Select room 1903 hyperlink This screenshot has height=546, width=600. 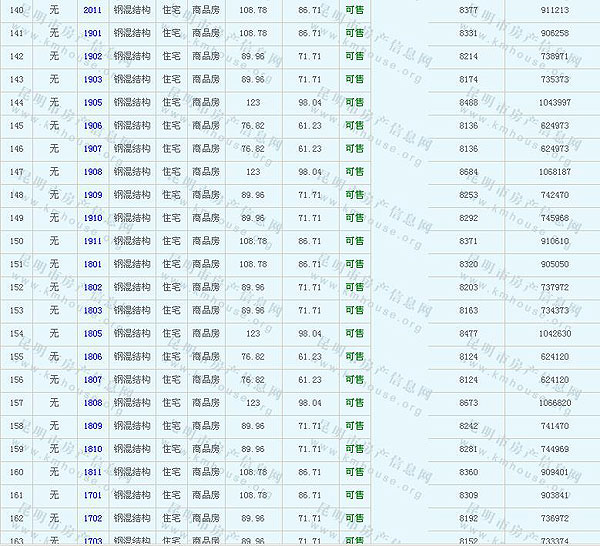click(x=93, y=79)
